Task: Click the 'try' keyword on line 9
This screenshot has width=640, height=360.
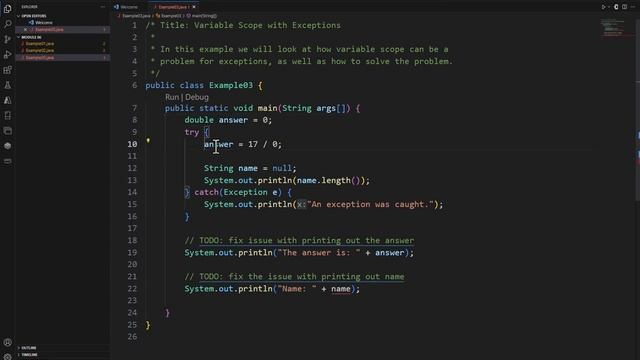Action: coord(191,132)
